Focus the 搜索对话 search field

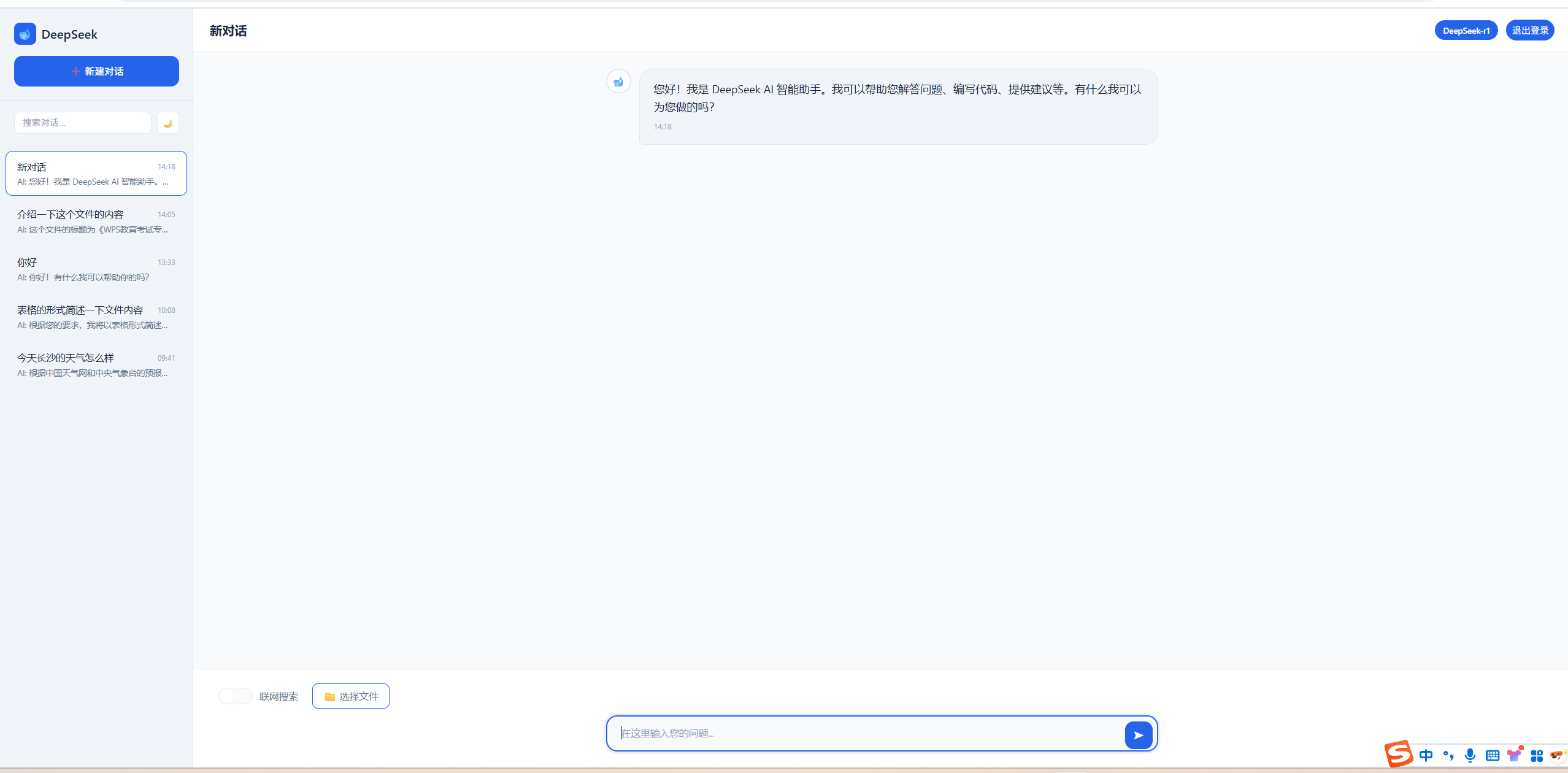pyautogui.click(x=83, y=123)
